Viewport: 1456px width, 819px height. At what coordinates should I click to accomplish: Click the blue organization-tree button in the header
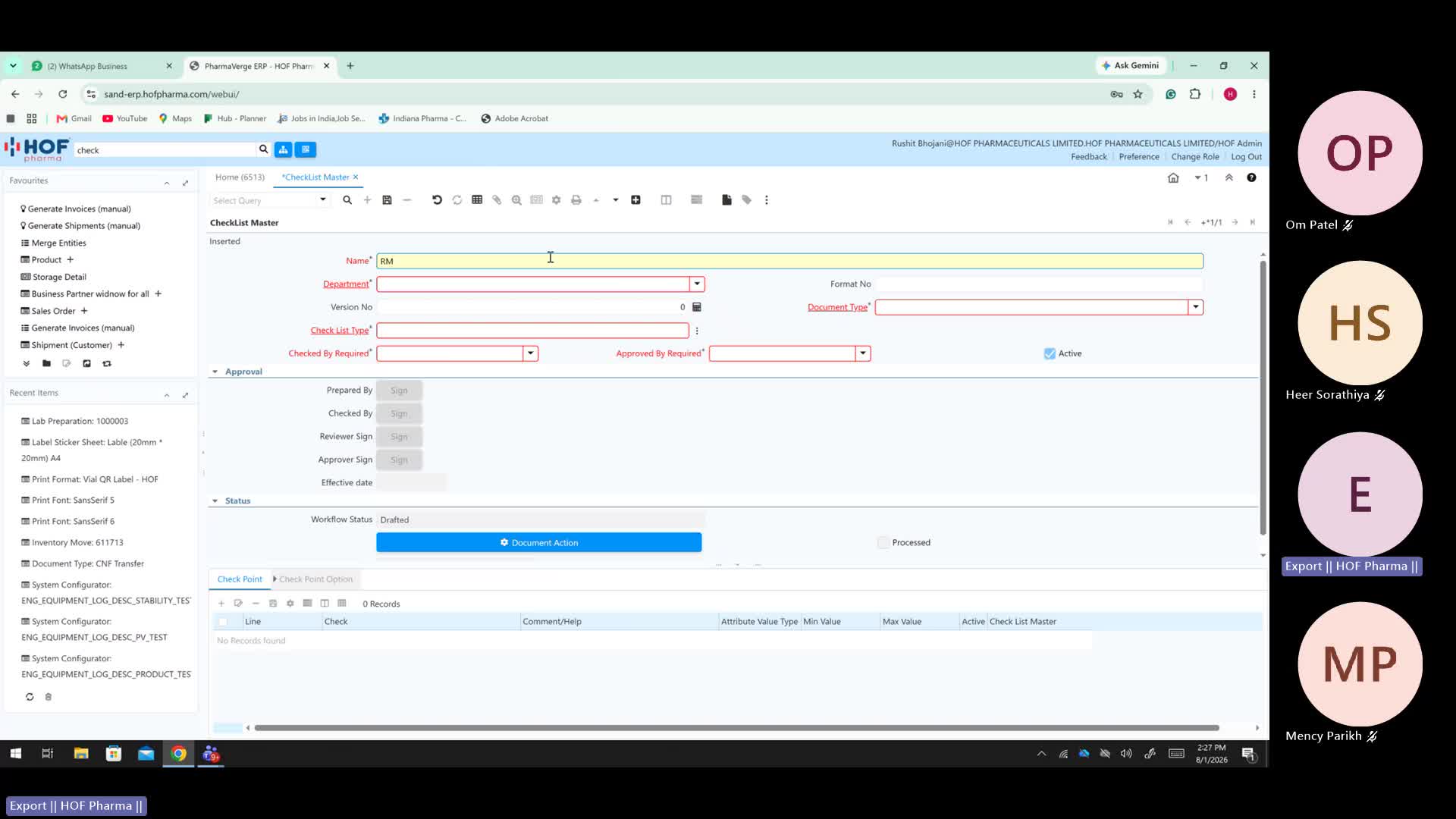pos(283,149)
